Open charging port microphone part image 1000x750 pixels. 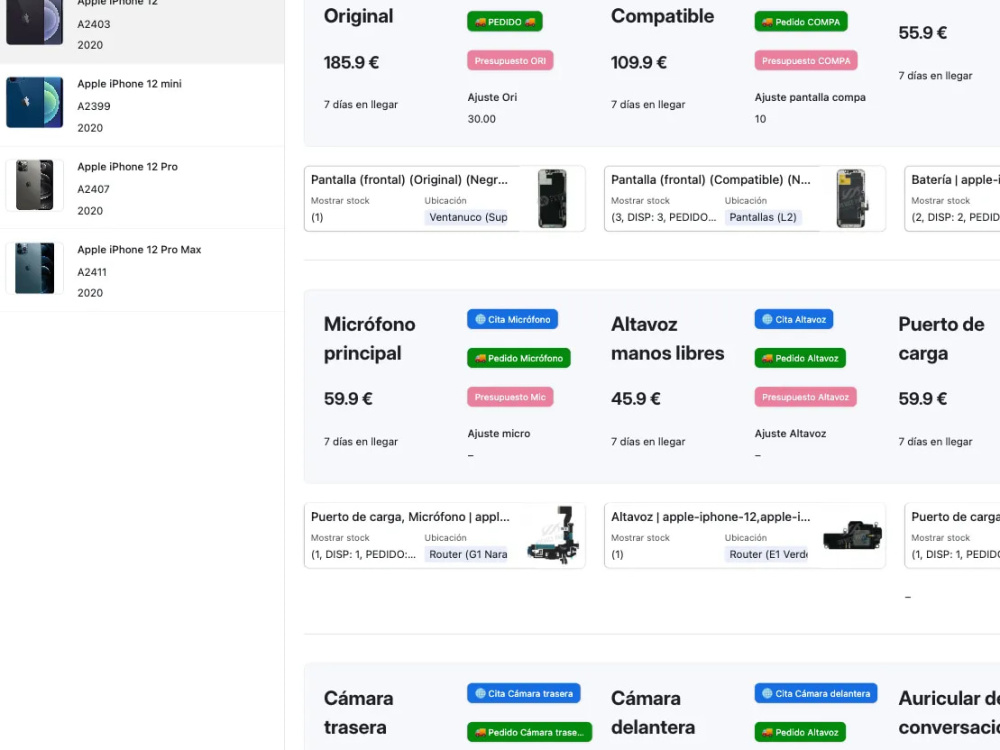[x=552, y=535]
